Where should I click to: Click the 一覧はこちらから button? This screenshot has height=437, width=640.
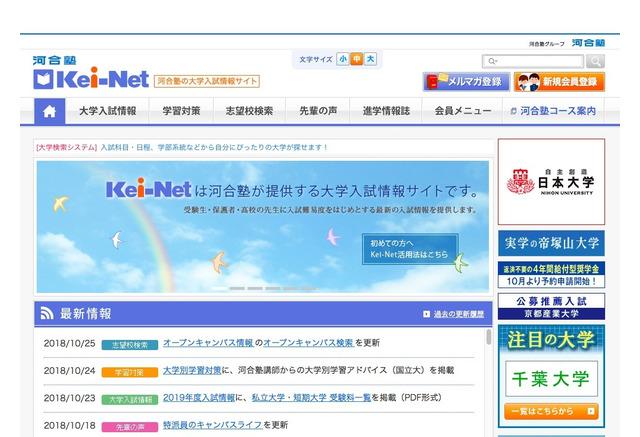click(x=551, y=411)
